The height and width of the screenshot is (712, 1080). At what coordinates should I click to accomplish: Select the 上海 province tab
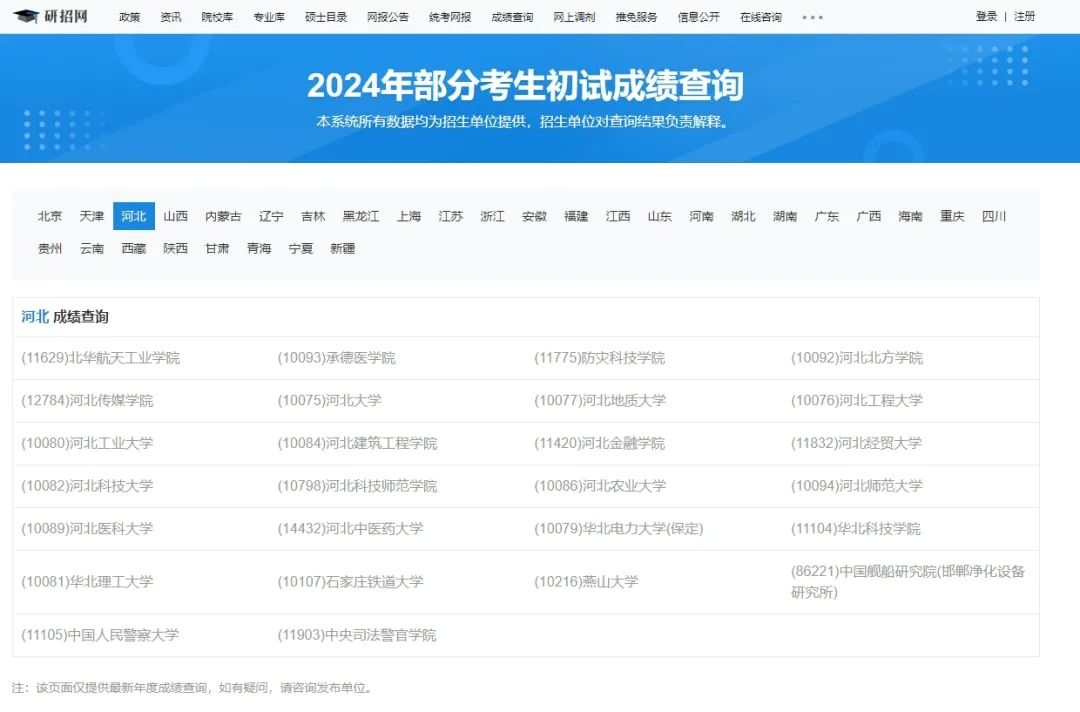pos(408,216)
